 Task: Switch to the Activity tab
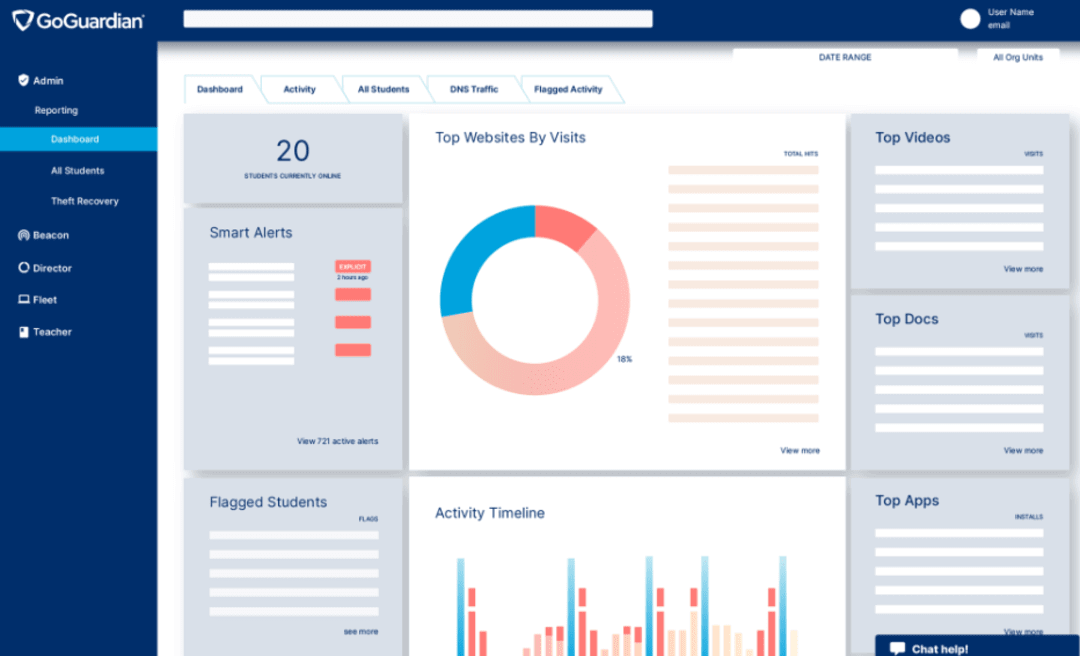(300, 89)
